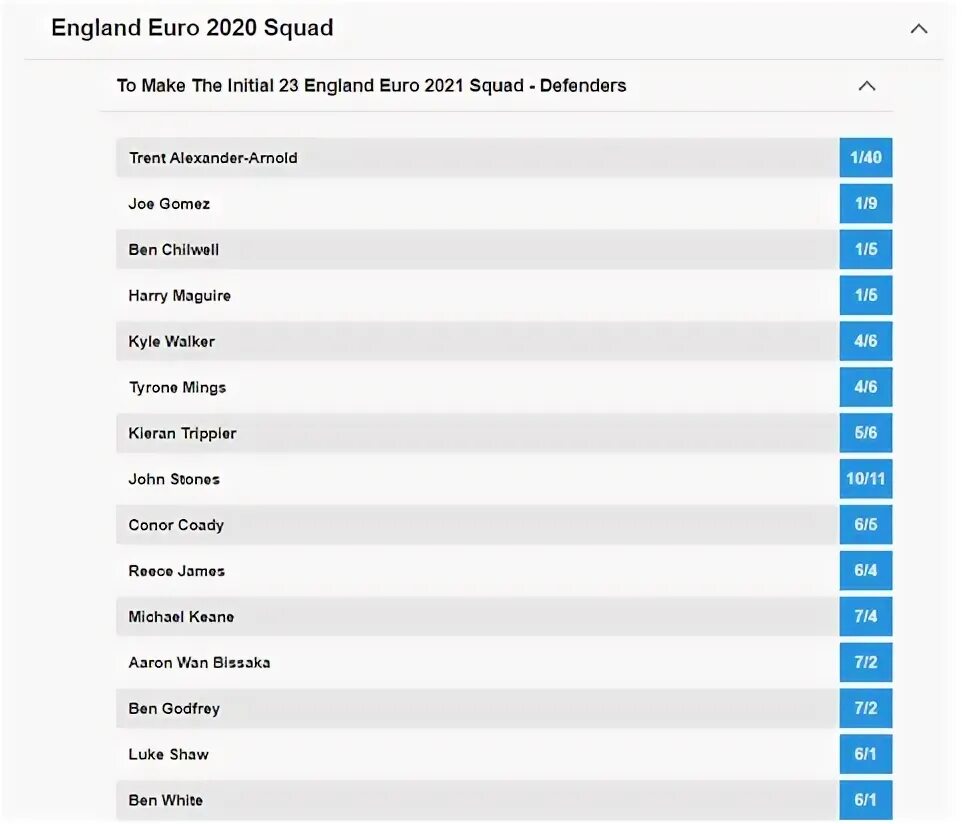Image resolution: width=964 pixels, height=824 pixels.
Task: Pick Ben Godfrey at 7/2 odds
Action: pos(865,709)
